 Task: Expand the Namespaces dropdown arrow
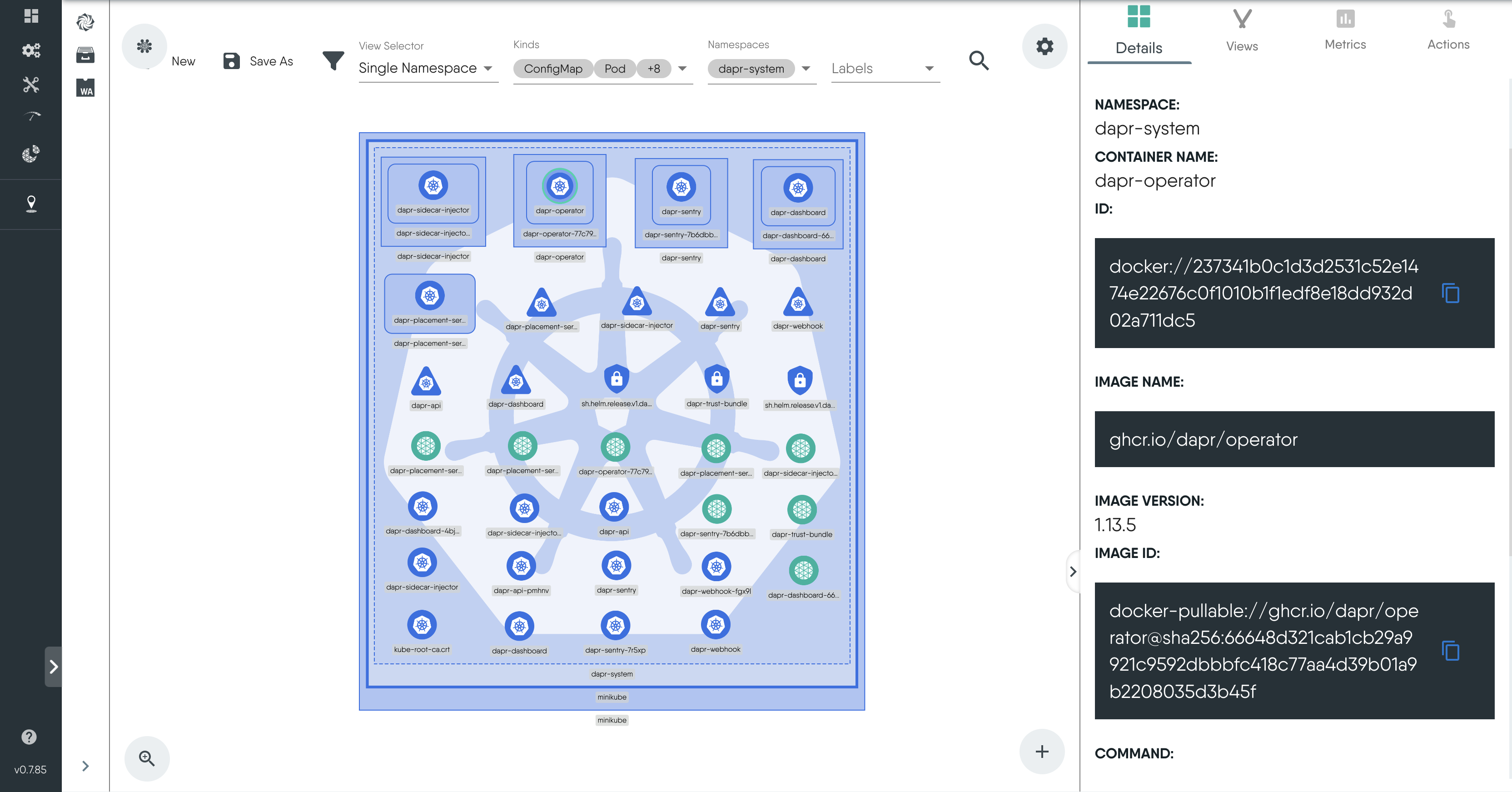pyautogui.click(x=806, y=69)
